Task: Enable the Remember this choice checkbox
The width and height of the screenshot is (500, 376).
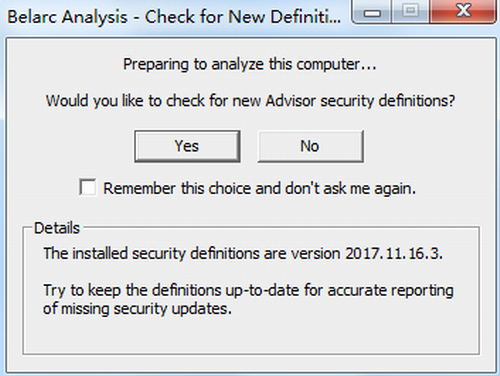Action: (x=88, y=187)
